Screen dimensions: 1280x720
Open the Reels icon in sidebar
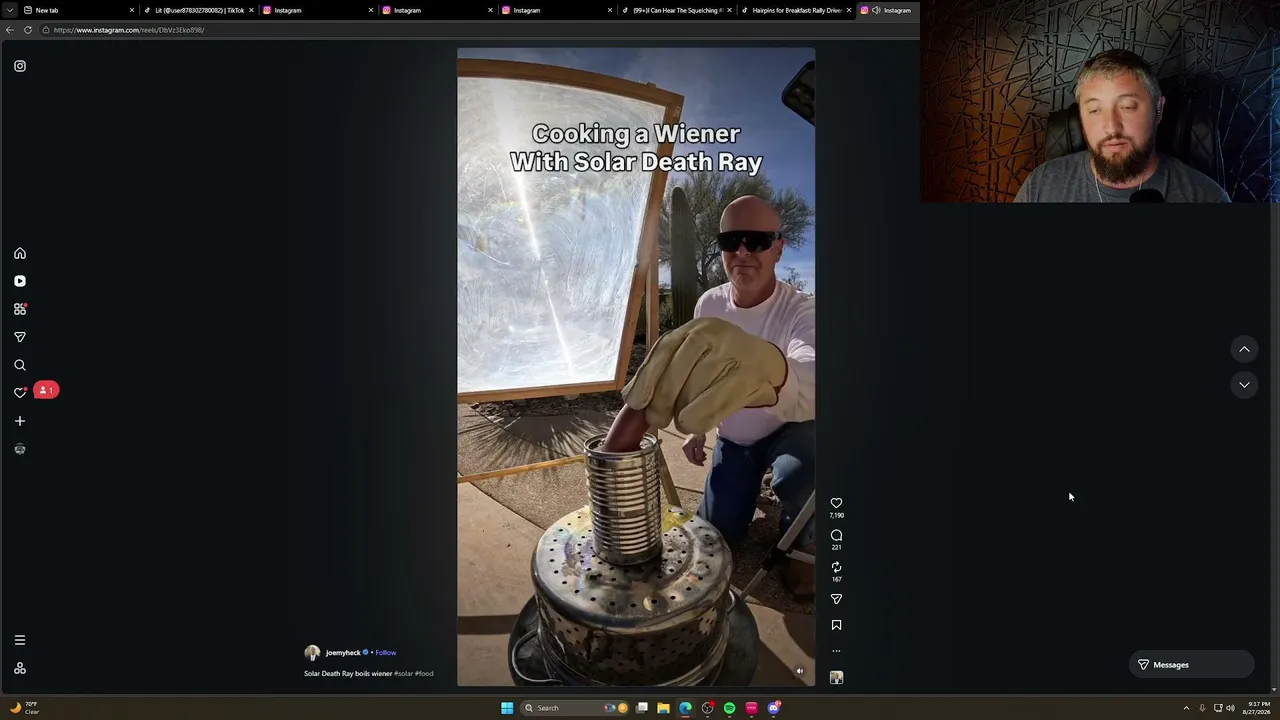point(20,281)
